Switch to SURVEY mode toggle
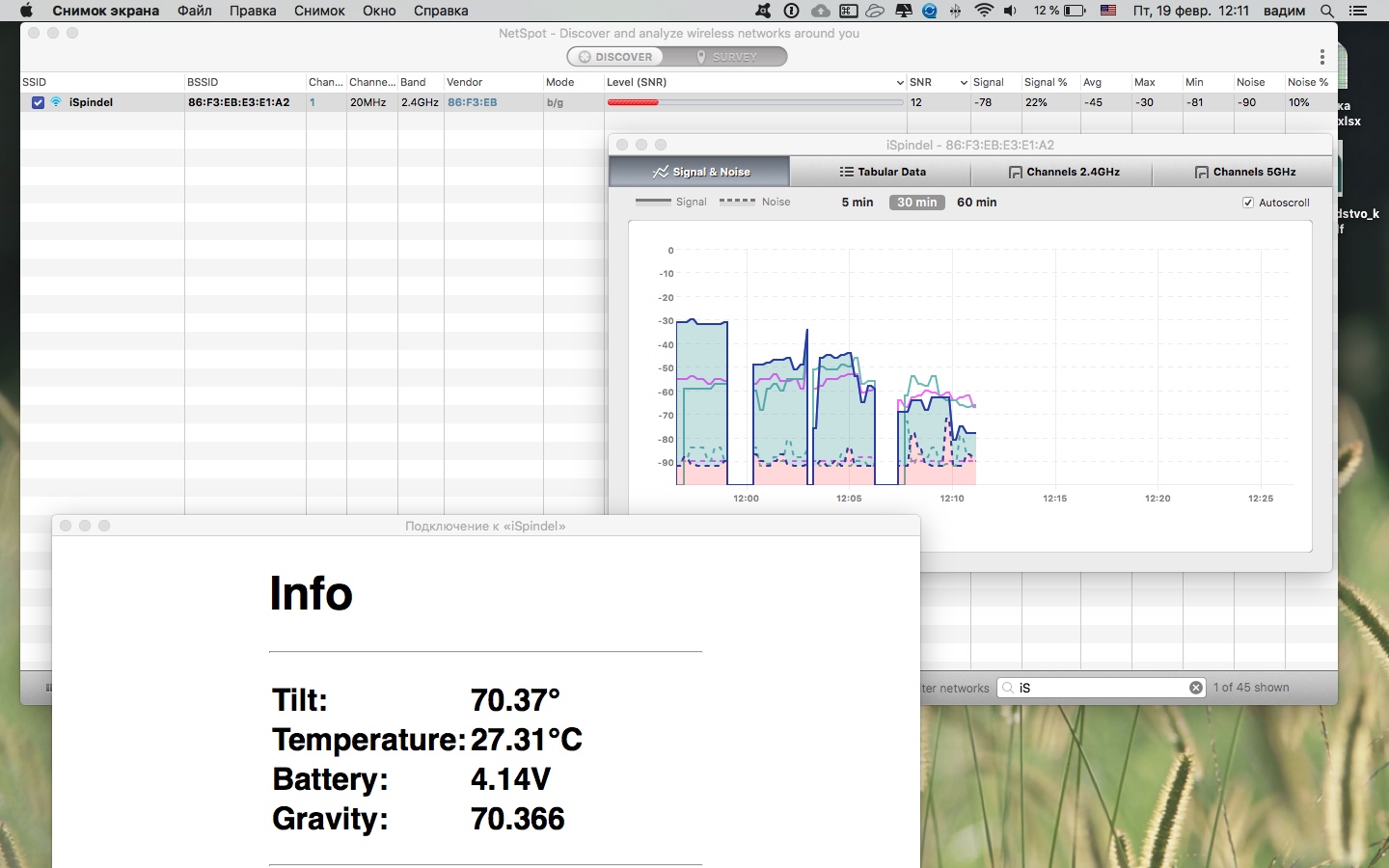The width and height of the screenshot is (1389, 868). (726, 57)
